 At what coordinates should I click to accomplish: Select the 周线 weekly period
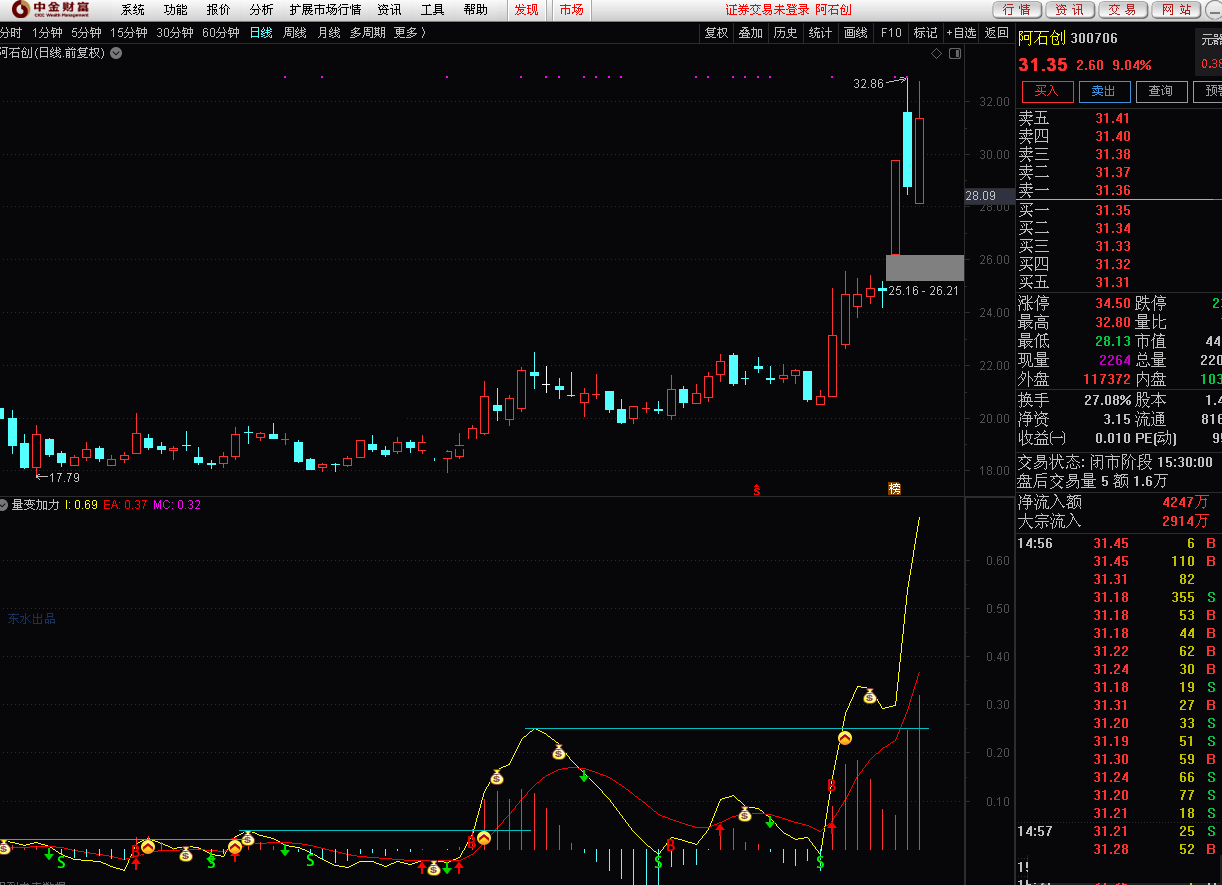point(294,32)
